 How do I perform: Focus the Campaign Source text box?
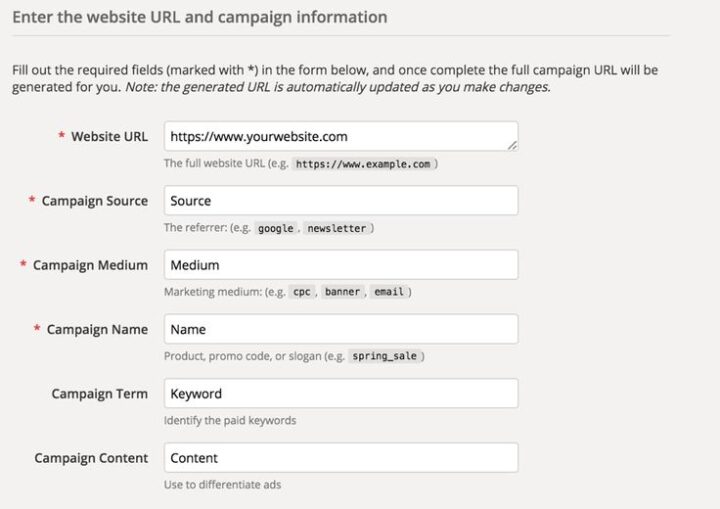340,200
